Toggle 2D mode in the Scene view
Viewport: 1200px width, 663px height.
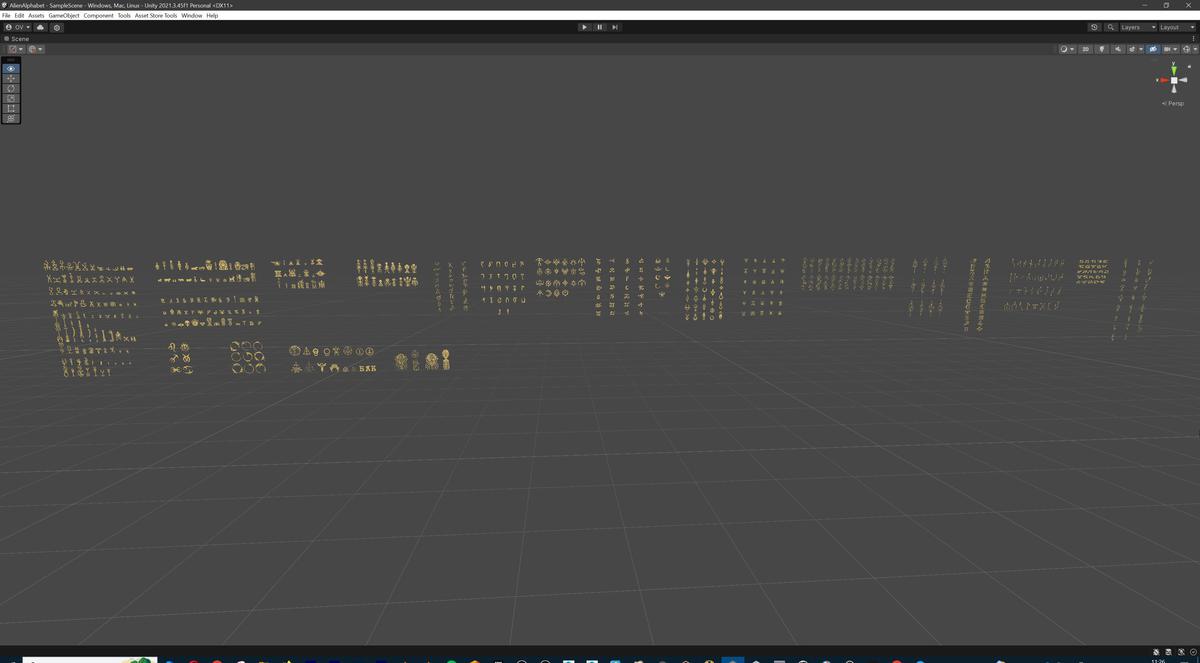click(x=1086, y=49)
